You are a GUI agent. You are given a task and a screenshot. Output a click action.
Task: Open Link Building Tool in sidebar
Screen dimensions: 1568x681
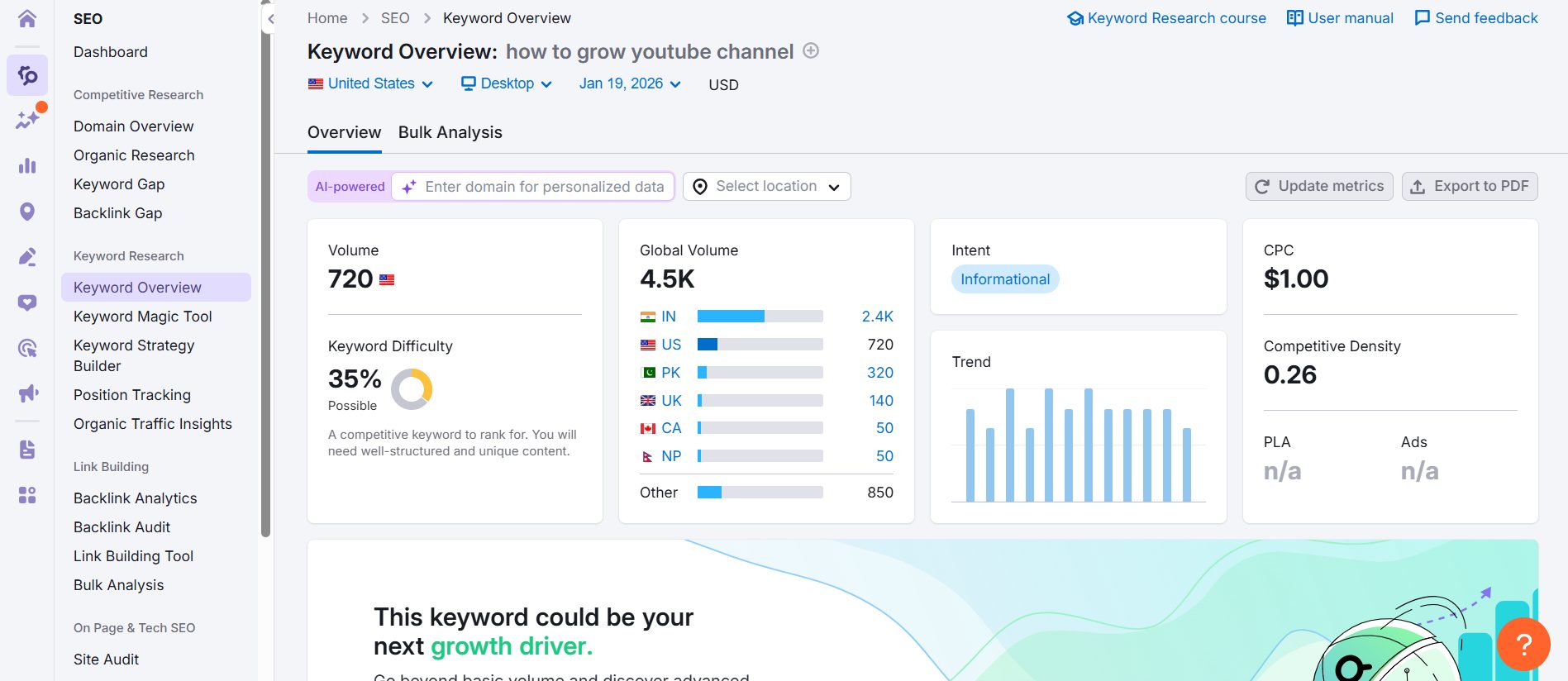(133, 556)
